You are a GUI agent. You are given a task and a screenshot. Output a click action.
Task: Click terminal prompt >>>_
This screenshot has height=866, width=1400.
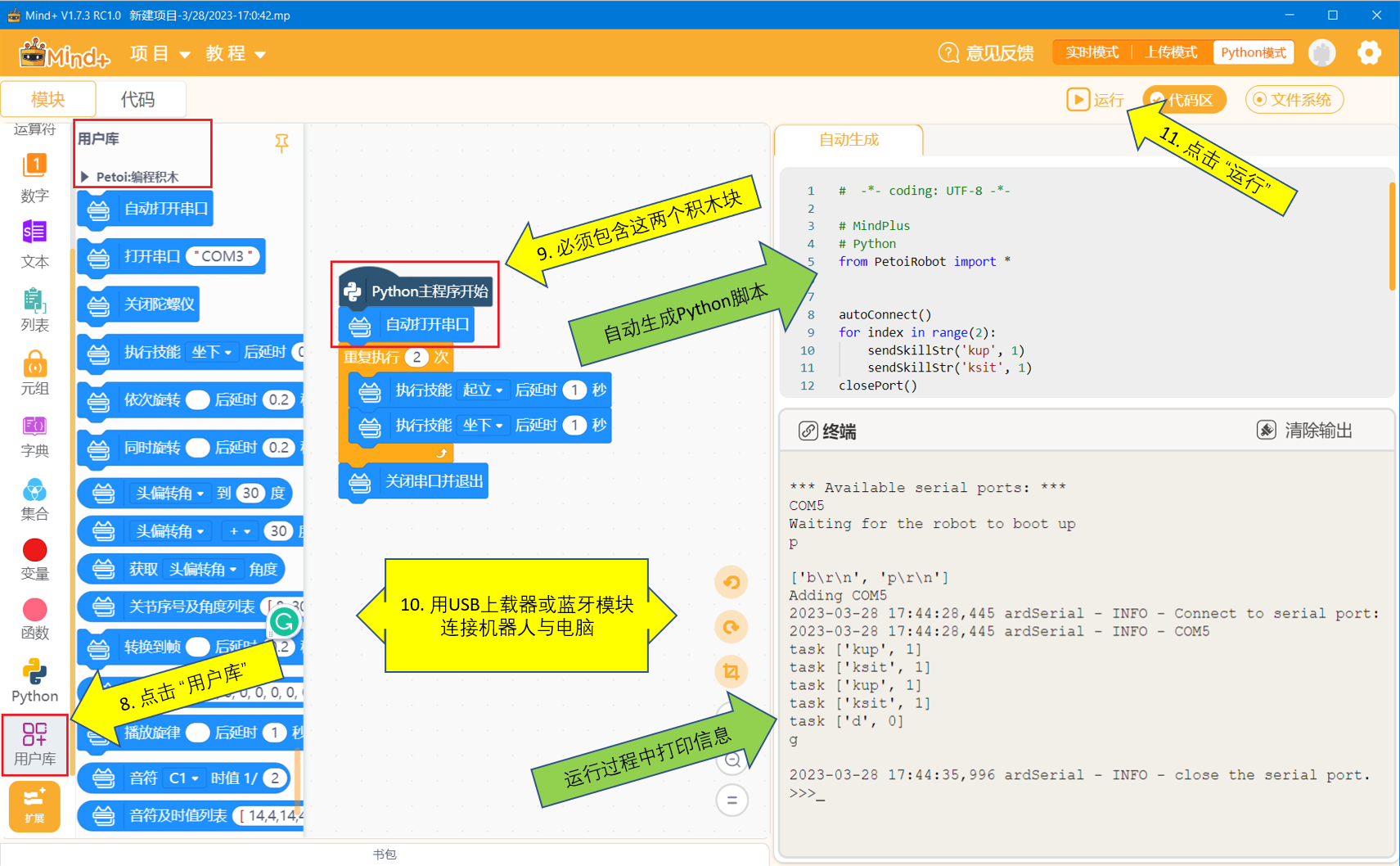tap(807, 793)
